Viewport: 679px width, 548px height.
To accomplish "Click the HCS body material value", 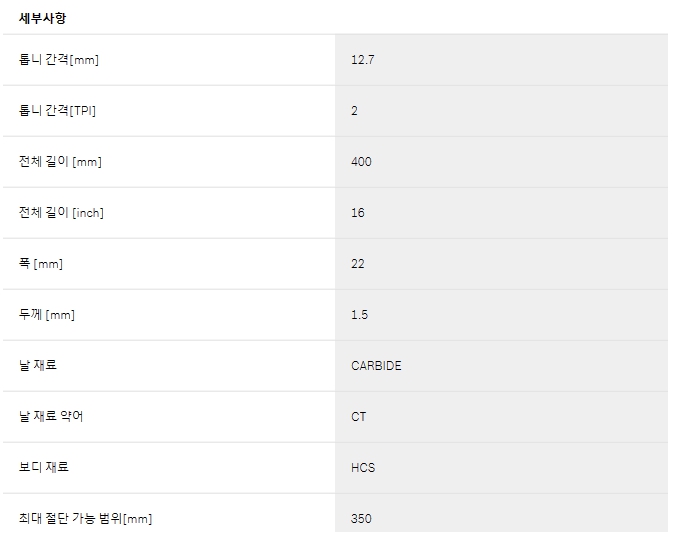I will tap(363, 468).
